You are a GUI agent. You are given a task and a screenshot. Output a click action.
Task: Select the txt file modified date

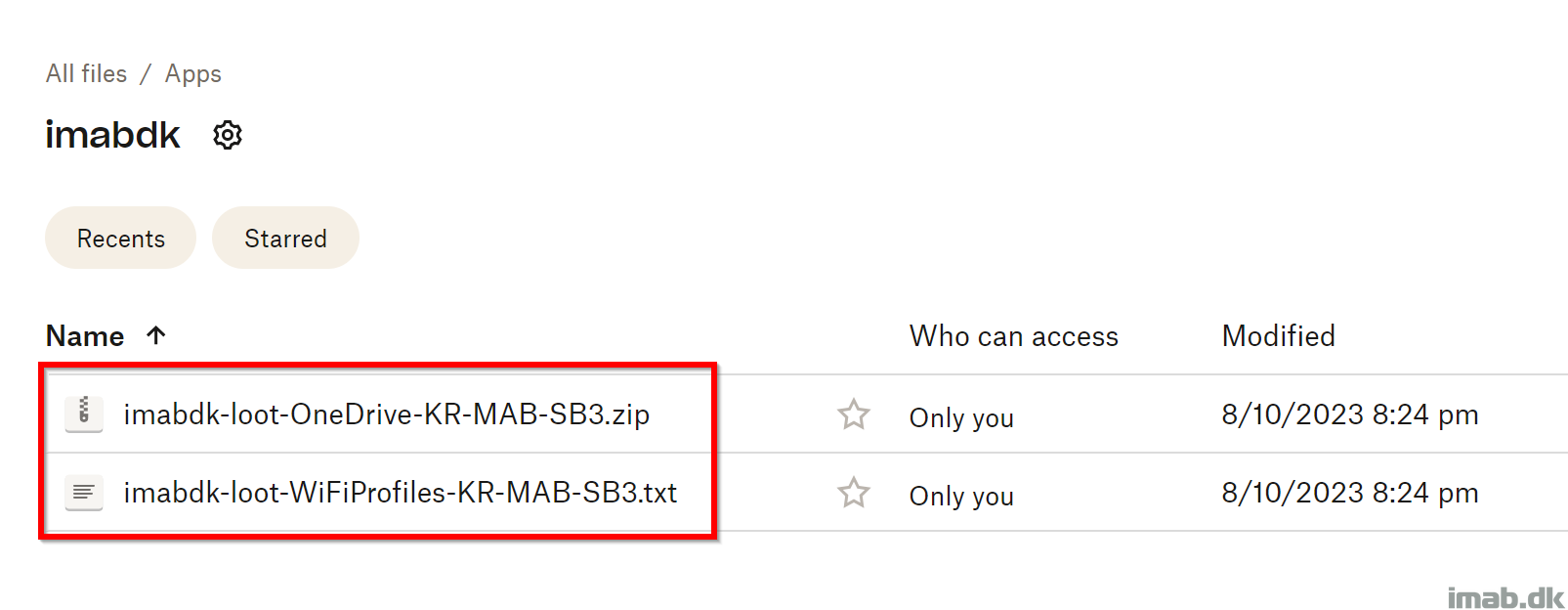(x=1350, y=493)
